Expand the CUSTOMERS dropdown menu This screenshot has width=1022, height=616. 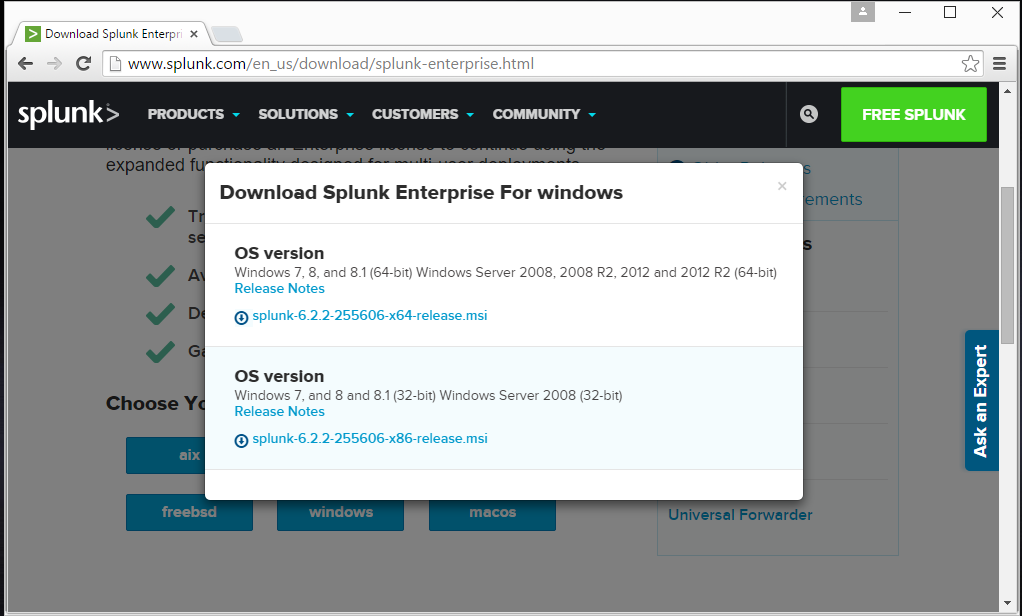pos(422,114)
